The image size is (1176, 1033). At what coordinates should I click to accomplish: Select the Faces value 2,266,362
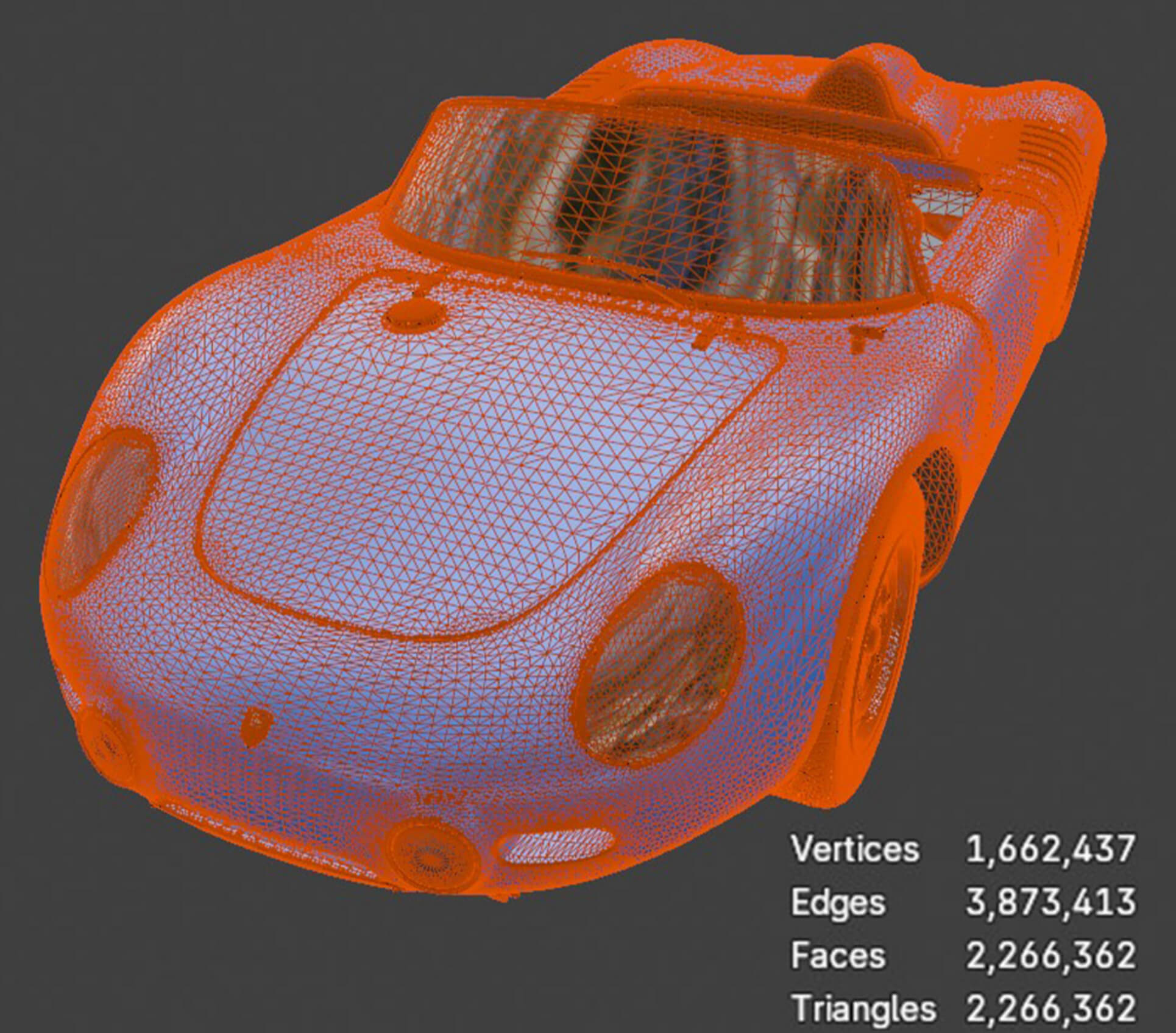click(1050, 956)
